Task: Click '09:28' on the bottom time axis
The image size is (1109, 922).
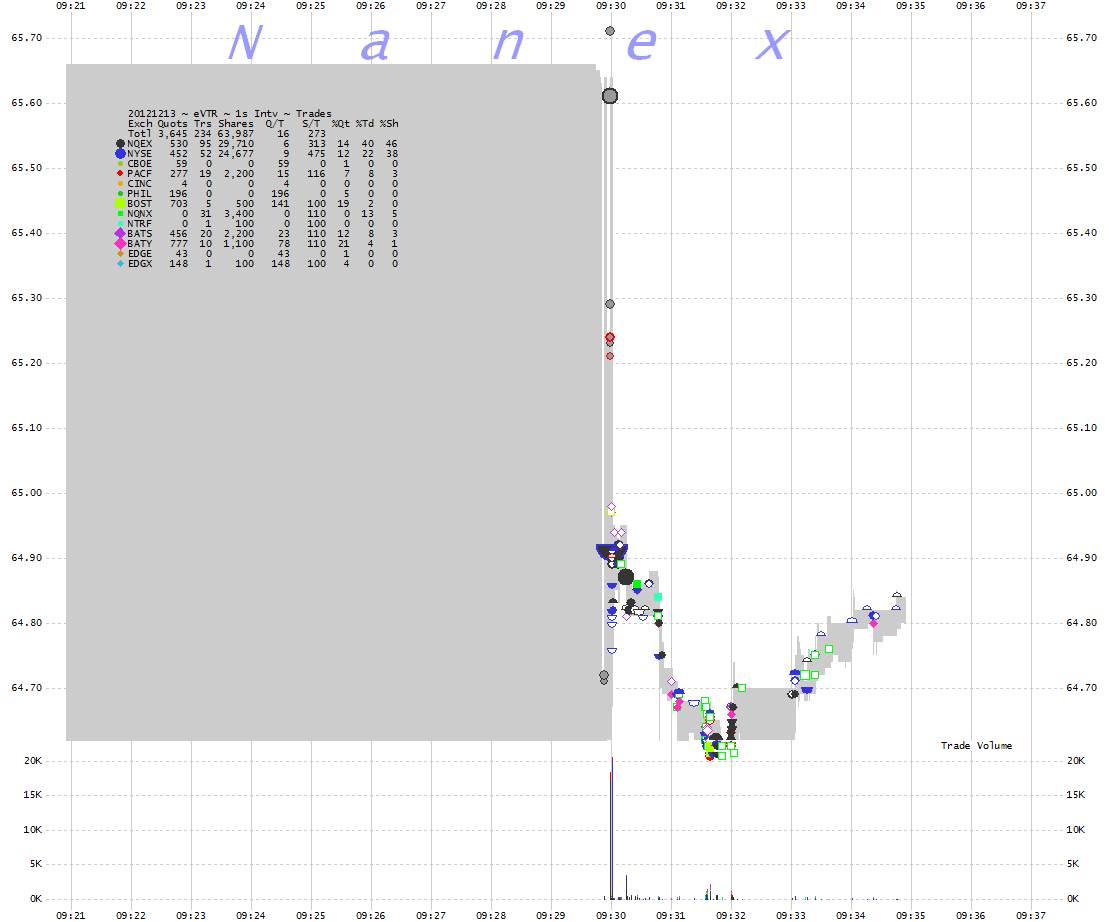Action: [491, 915]
